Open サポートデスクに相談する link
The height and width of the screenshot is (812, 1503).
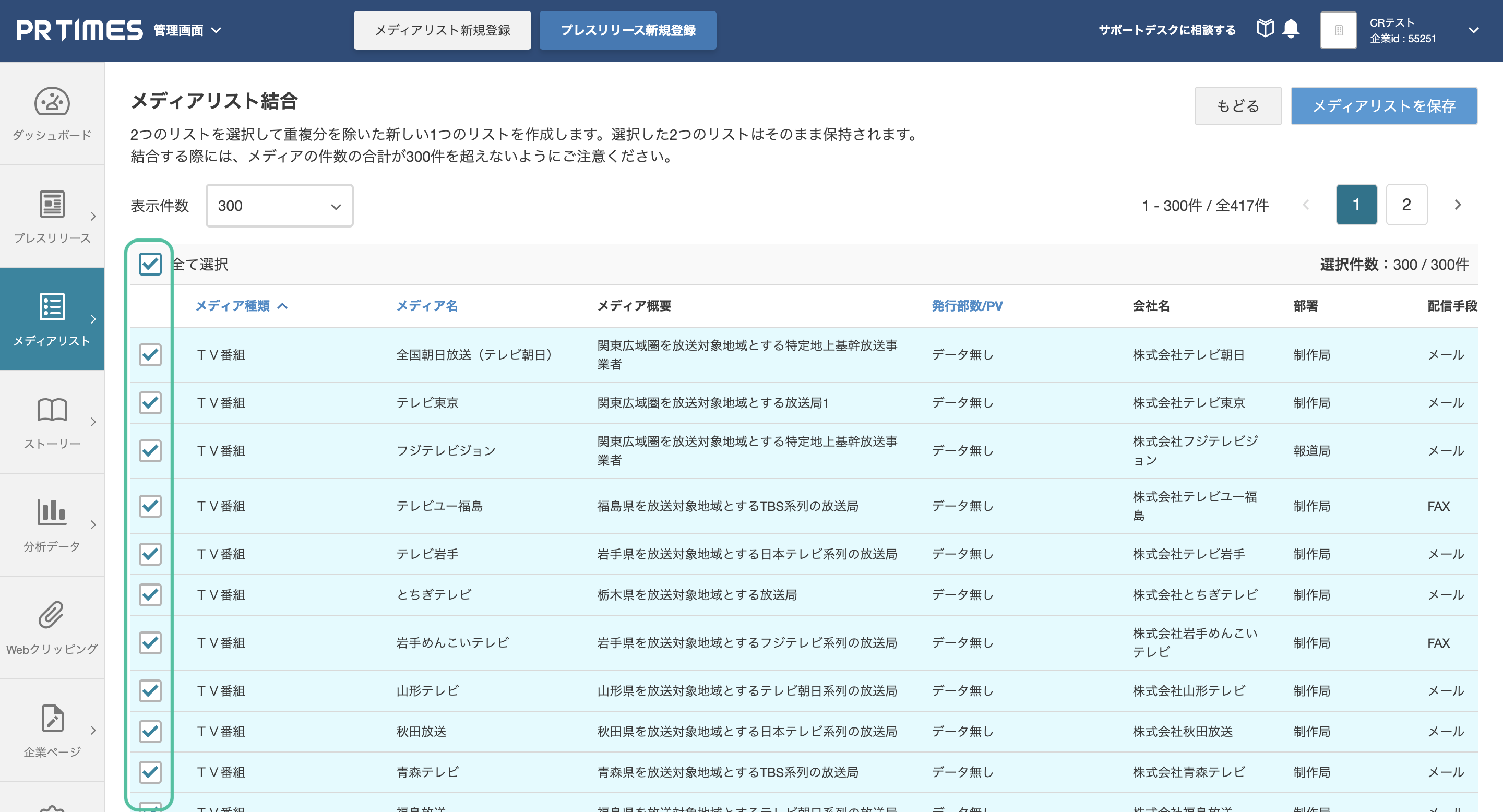click(x=1167, y=30)
